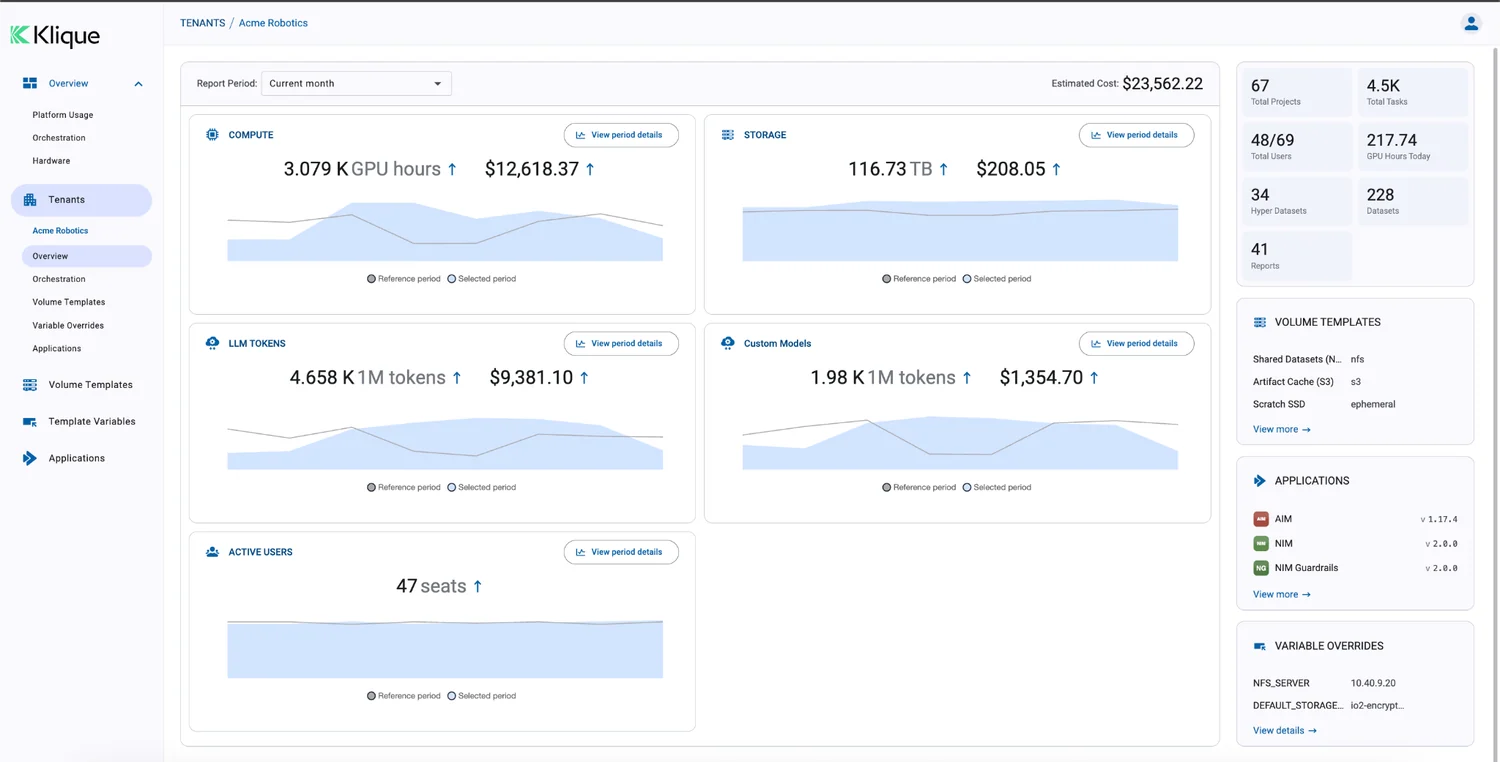Click the Storage usage chart
This screenshot has height=762, width=1500.
[960, 231]
